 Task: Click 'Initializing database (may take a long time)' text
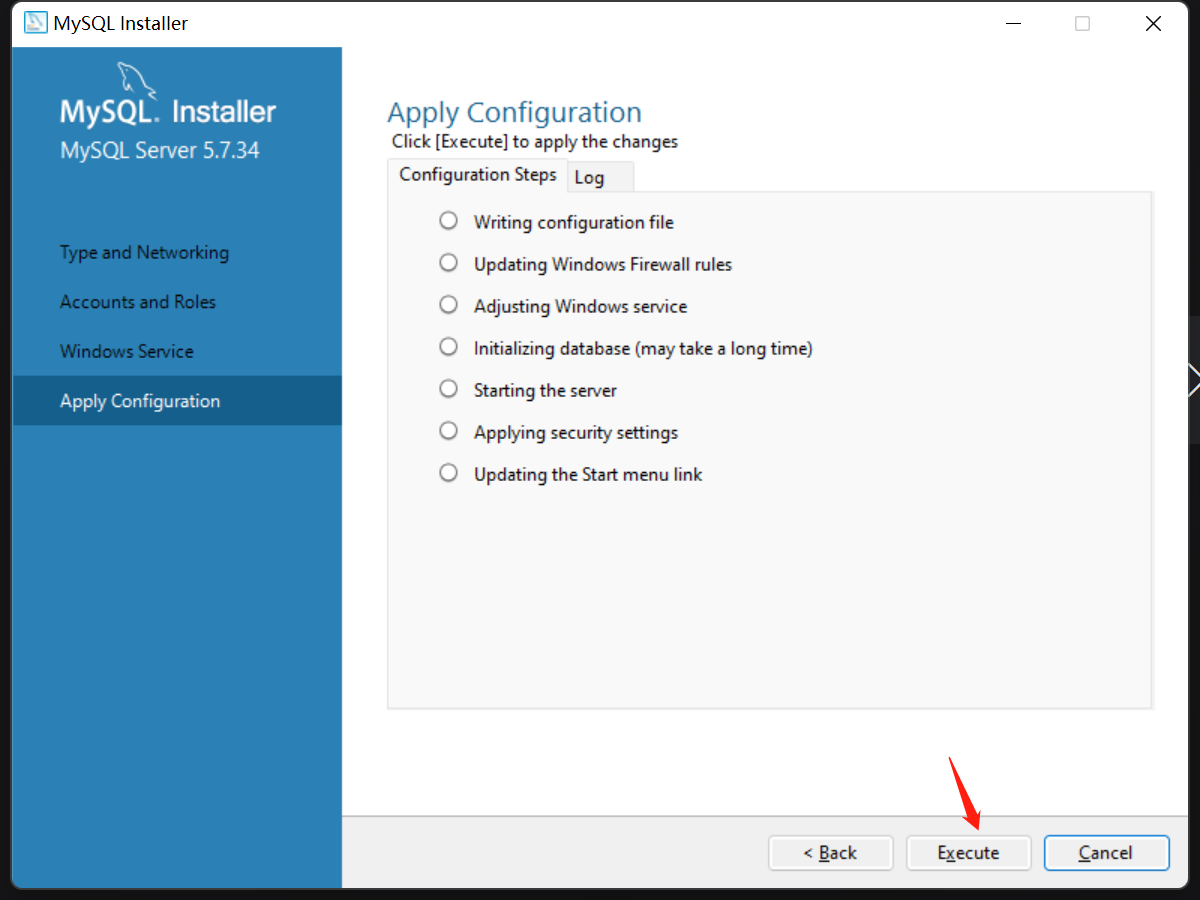643,349
